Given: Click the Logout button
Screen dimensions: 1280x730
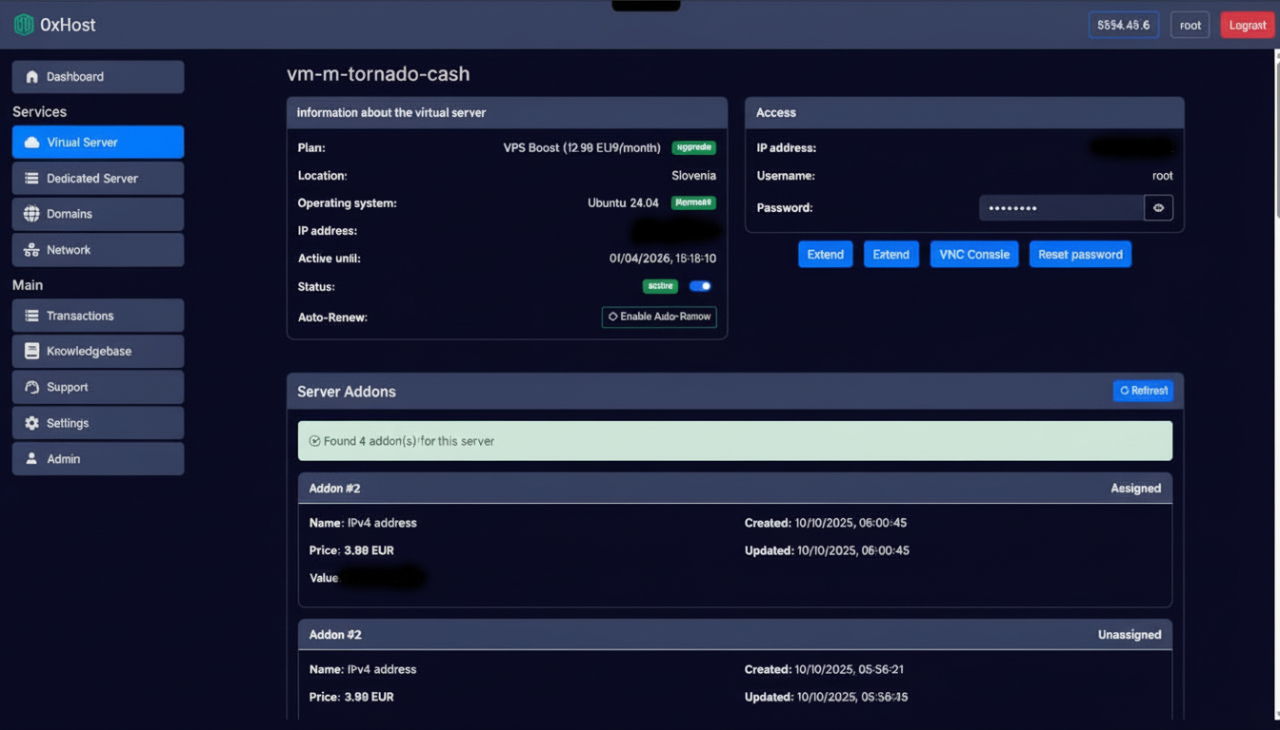Looking at the screenshot, I should (x=1246, y=24).
